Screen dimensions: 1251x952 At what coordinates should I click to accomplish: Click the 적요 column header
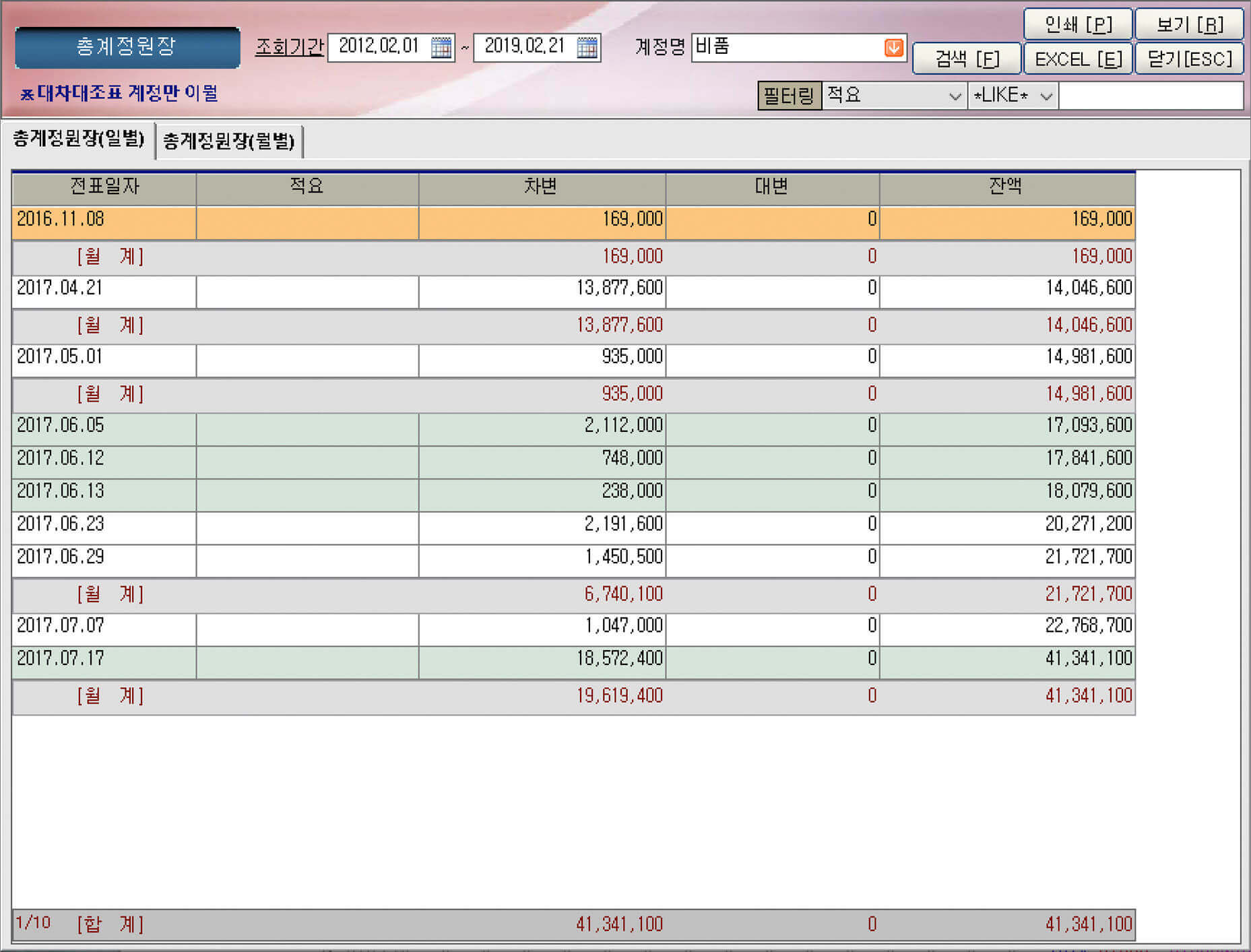[x=307, y=187]
